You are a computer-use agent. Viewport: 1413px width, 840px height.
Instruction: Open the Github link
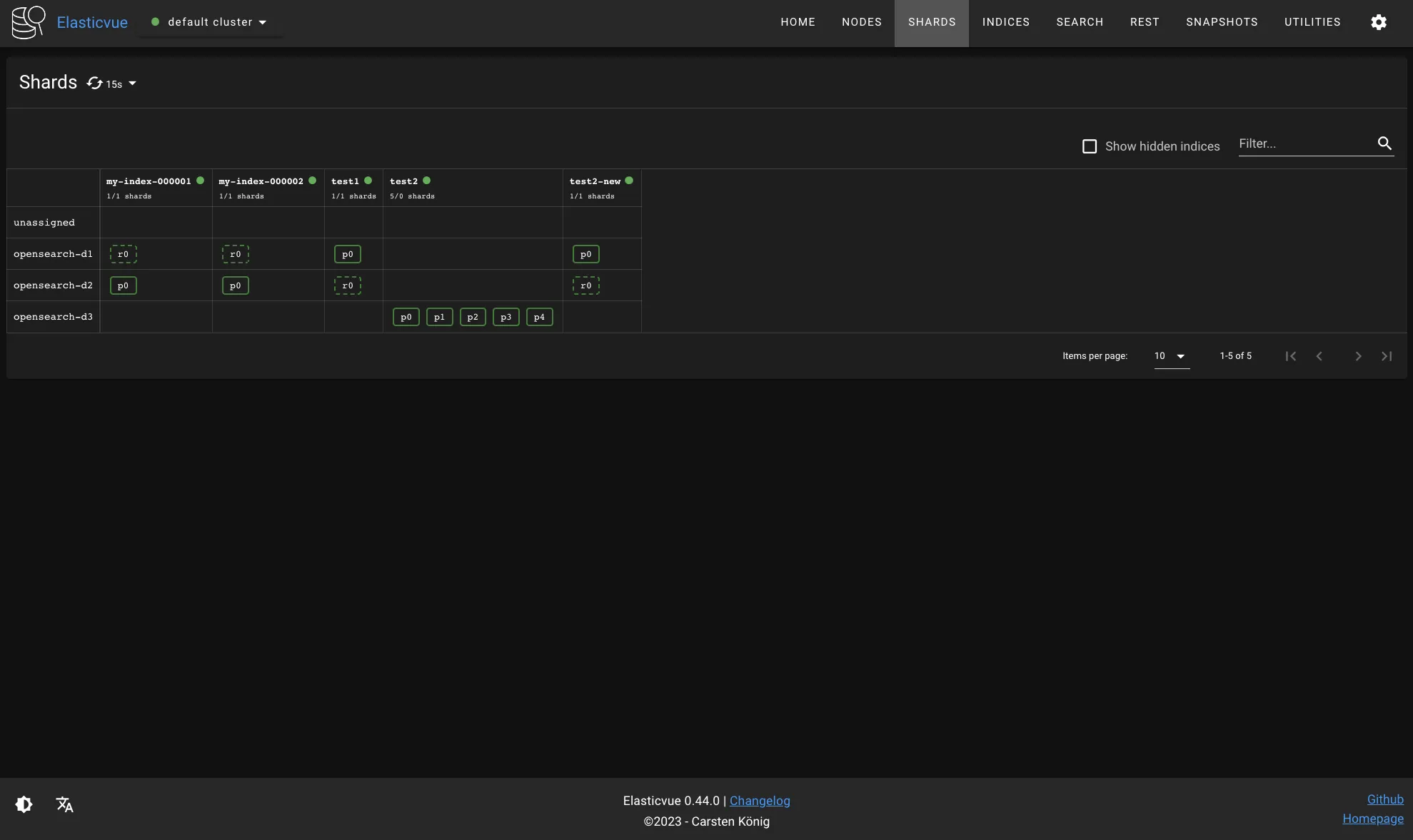pos(1384,799)
